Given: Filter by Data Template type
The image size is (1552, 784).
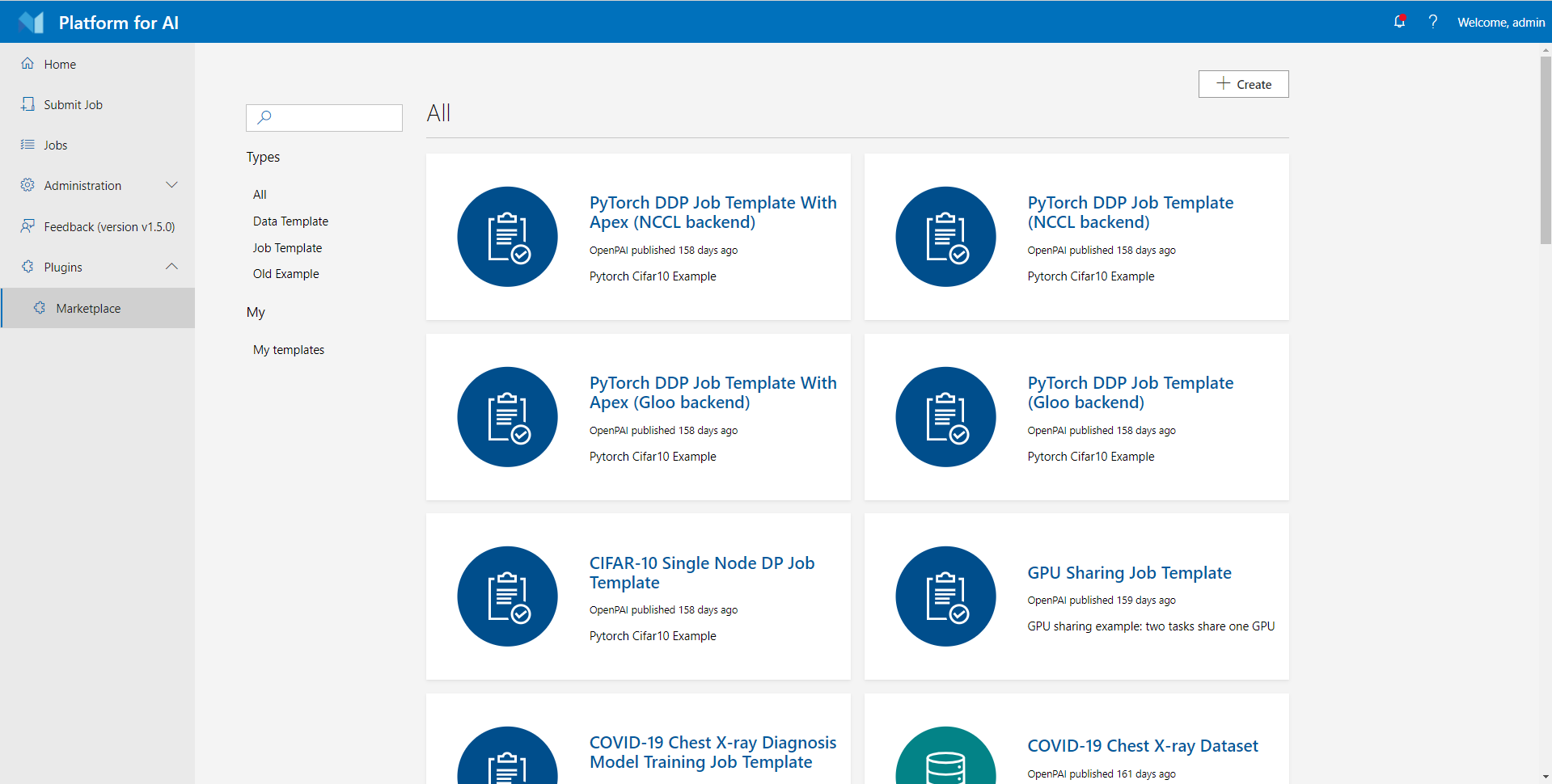Looking at the screenshot, I should click(x=290, y=221).
